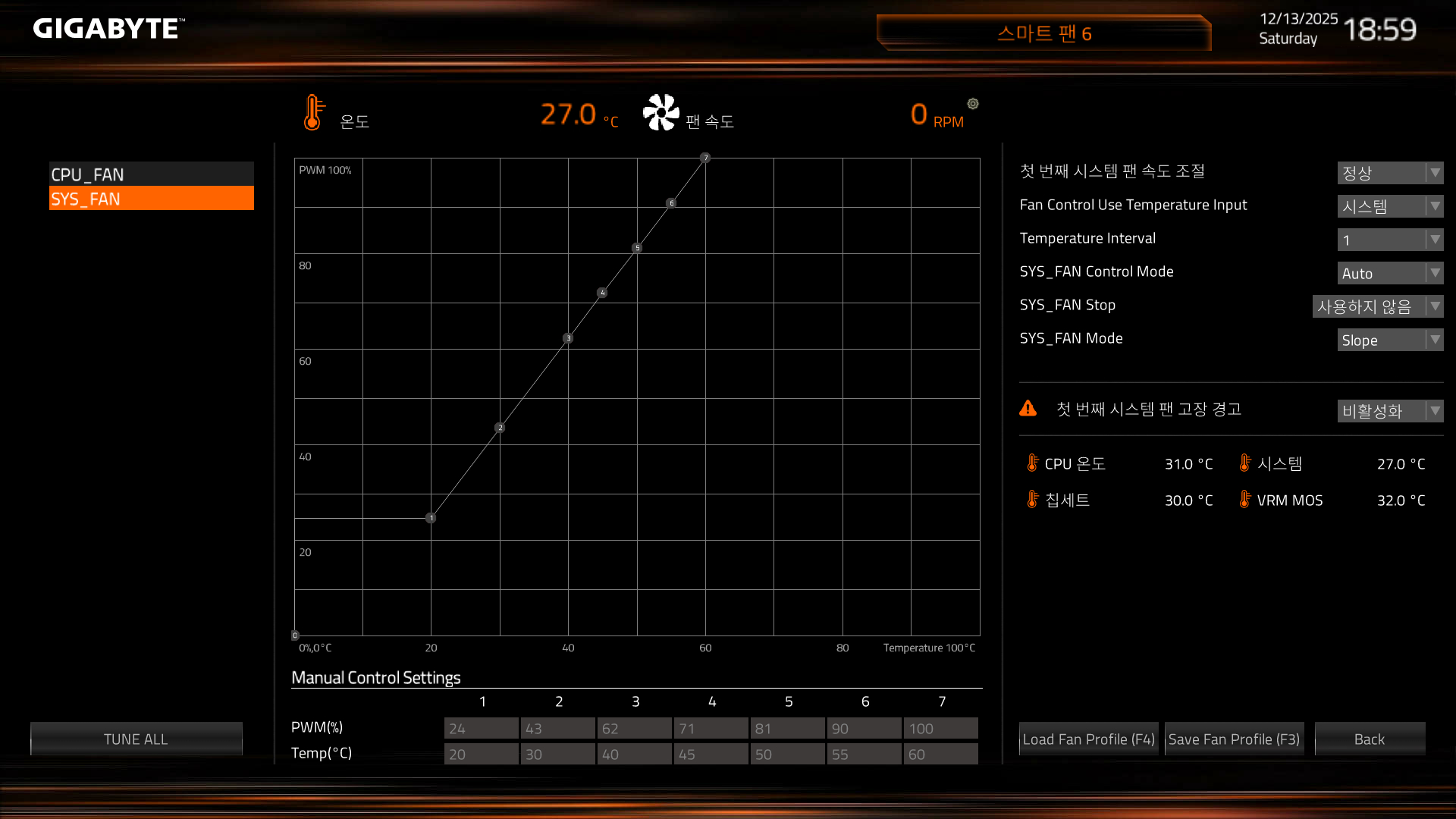Click the gear icon beside the RPM readout

(973, 104)
